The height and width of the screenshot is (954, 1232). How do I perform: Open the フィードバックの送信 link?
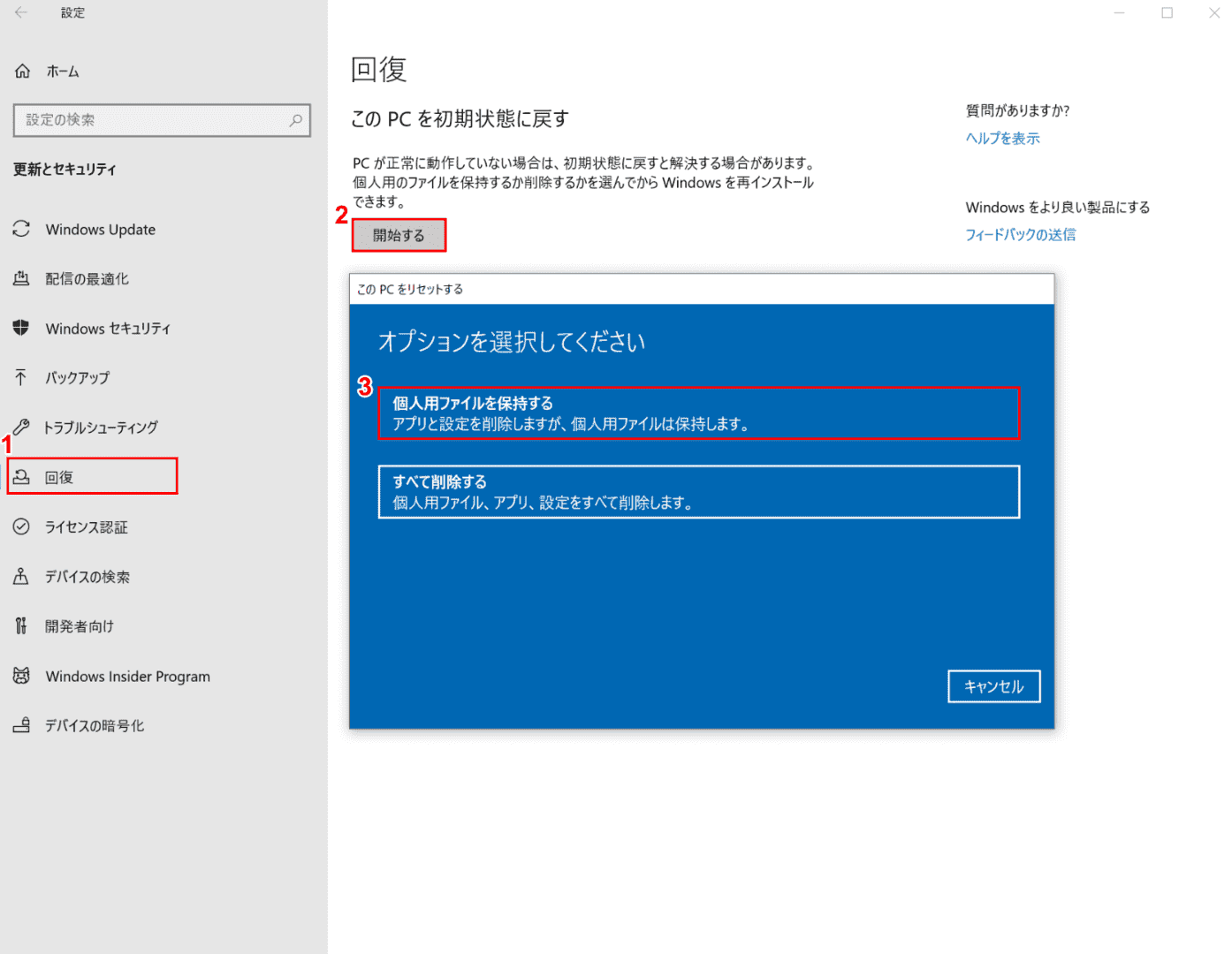tap(1021, 234)
